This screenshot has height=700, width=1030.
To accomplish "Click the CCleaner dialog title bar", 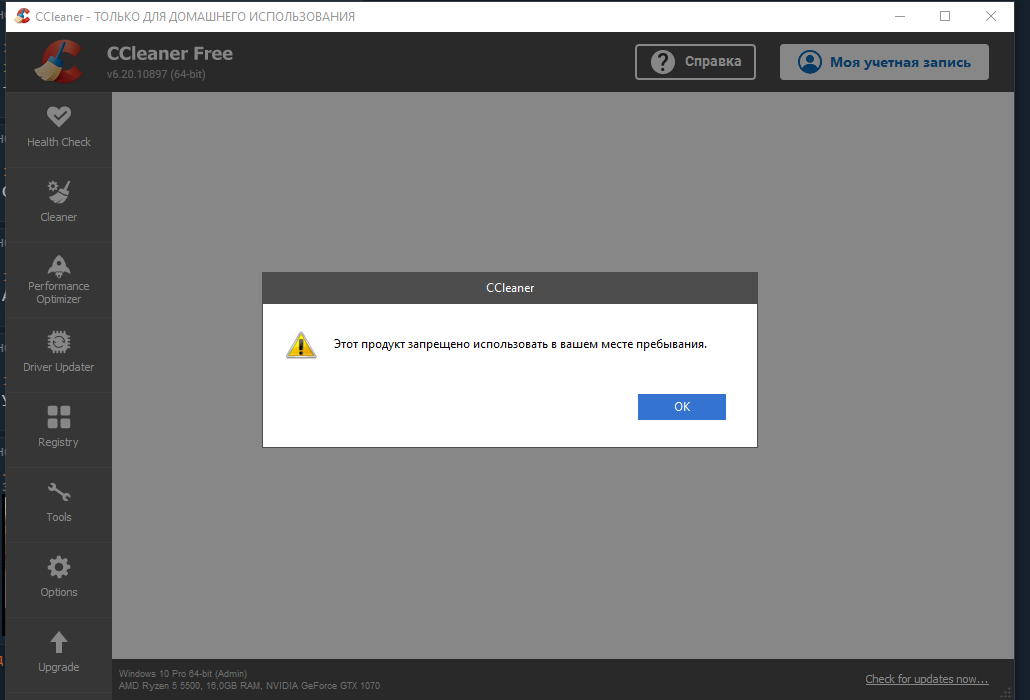I will coord(510,288).
